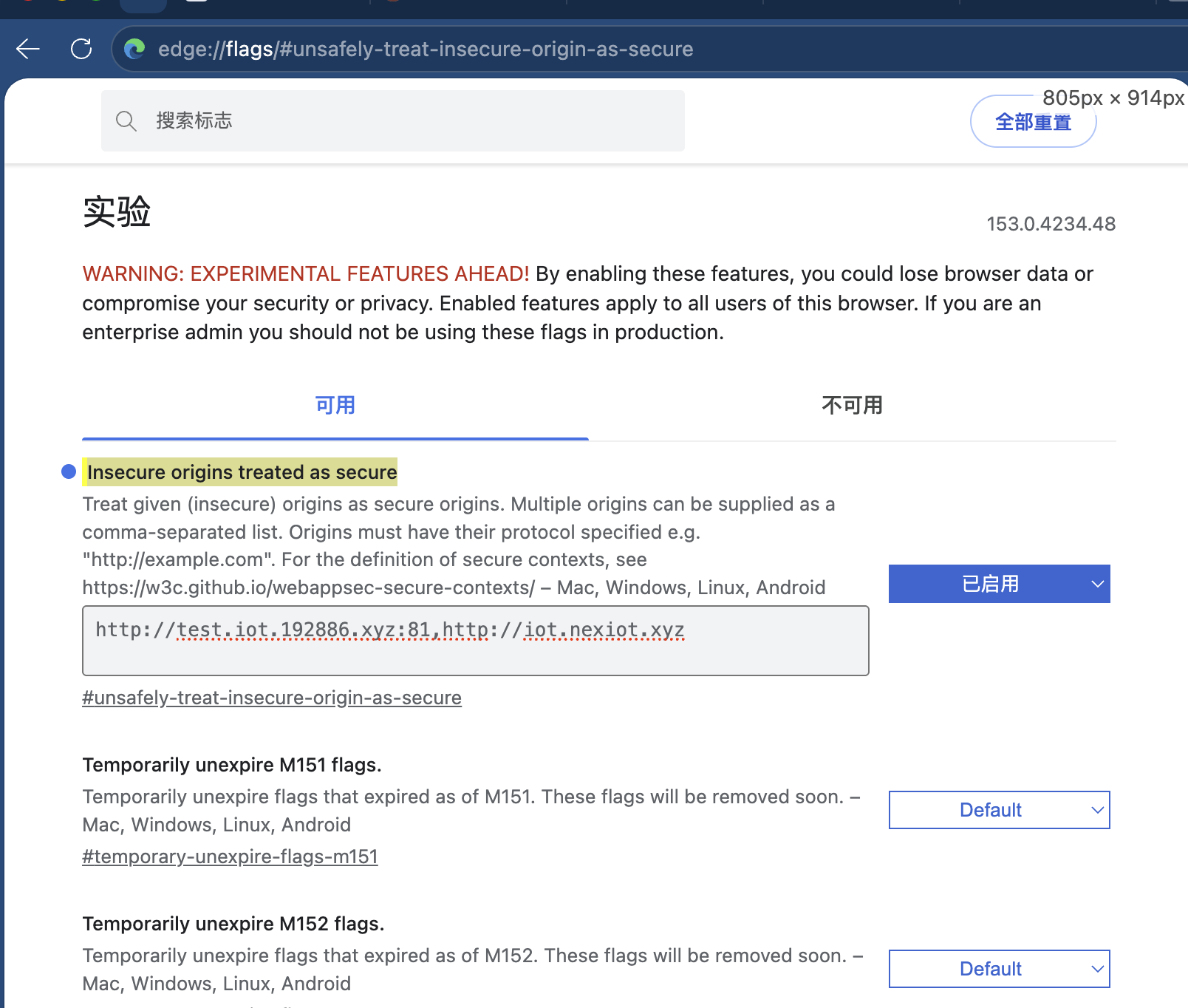Switch to the 可用 tab
Image resolution: width=1188 pixels, height=1008 pixels.
tap(335, 405)
